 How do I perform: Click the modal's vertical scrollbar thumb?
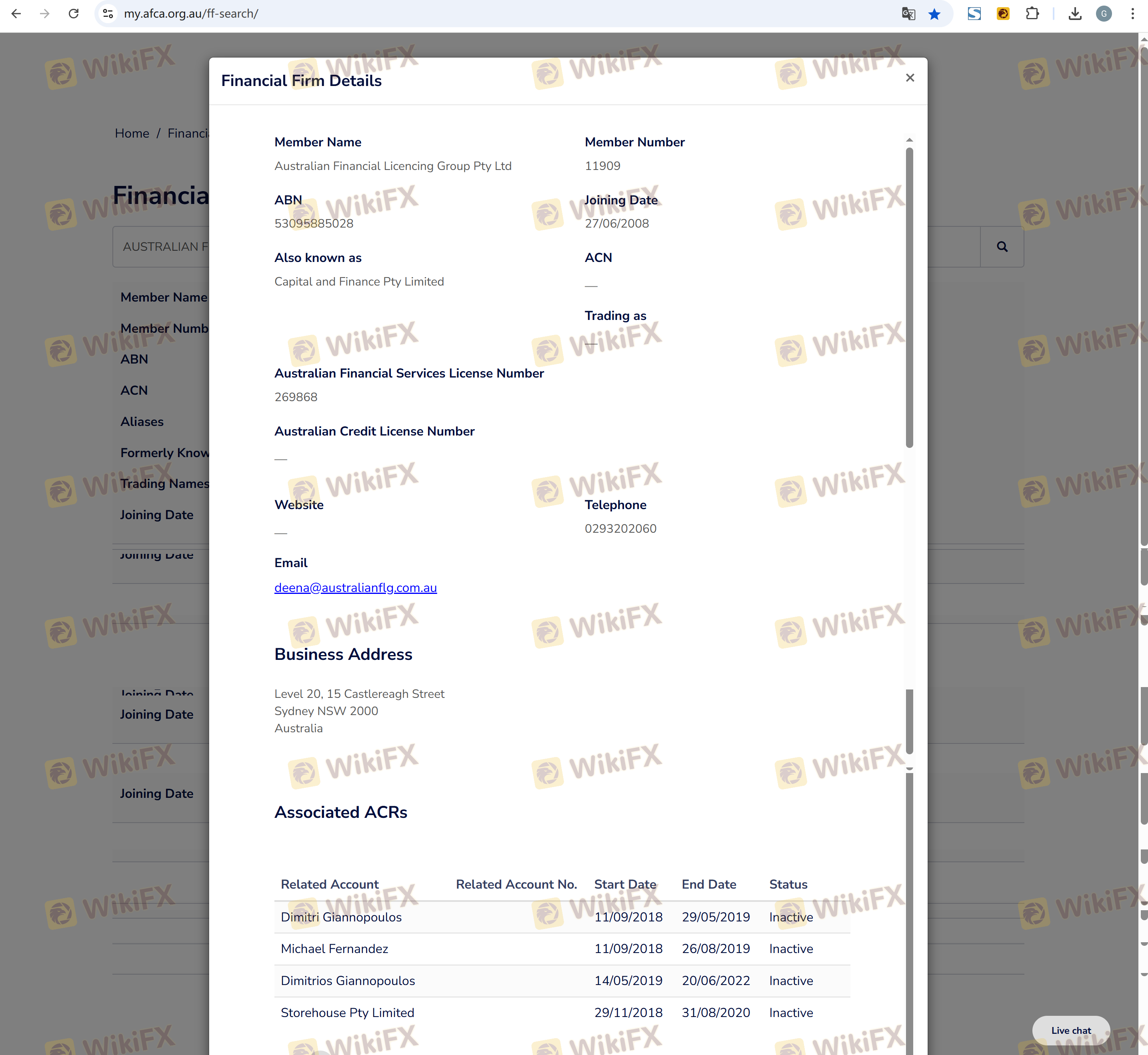(x=909, y=297)
